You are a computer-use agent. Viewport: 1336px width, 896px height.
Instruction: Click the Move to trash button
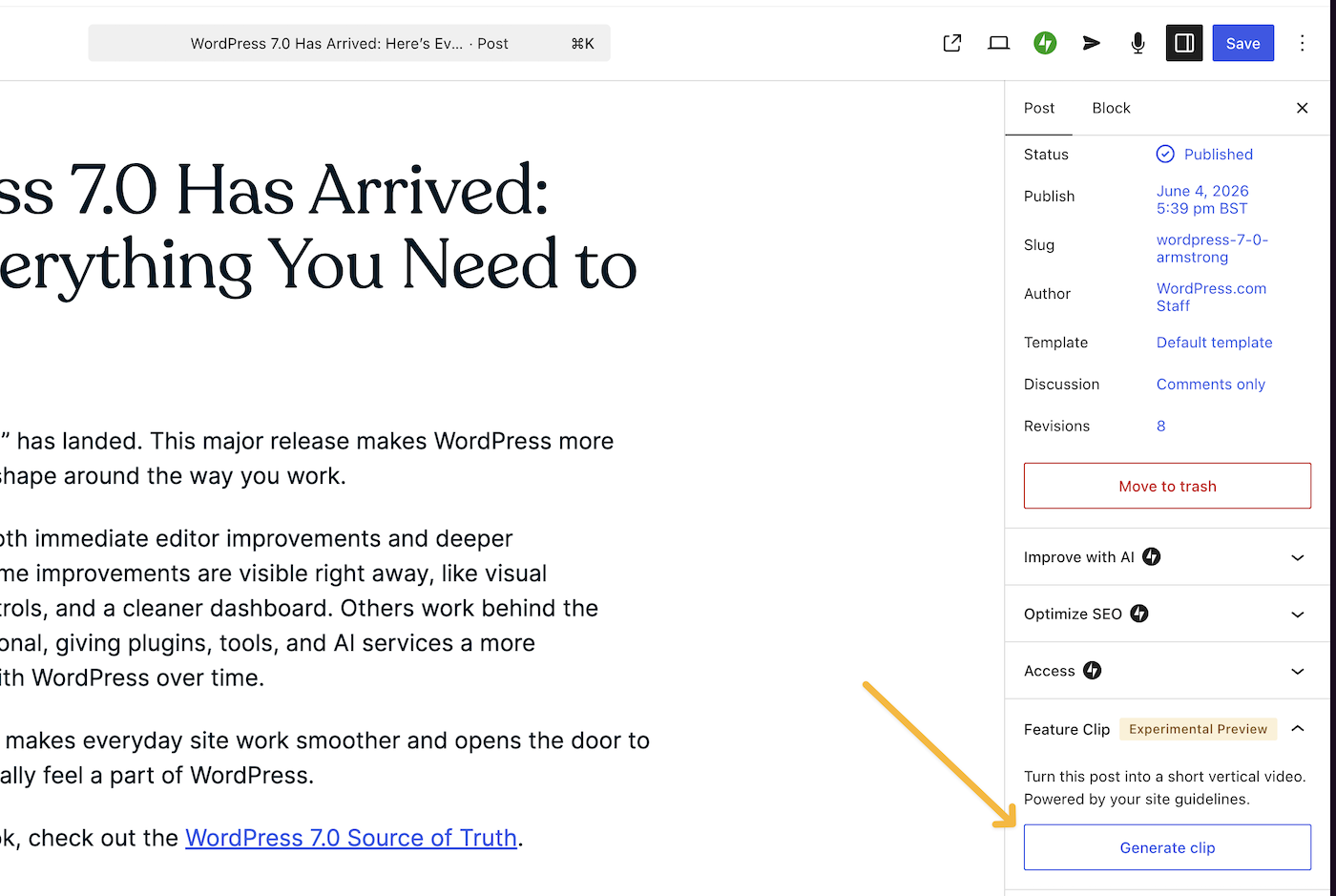1167,486
